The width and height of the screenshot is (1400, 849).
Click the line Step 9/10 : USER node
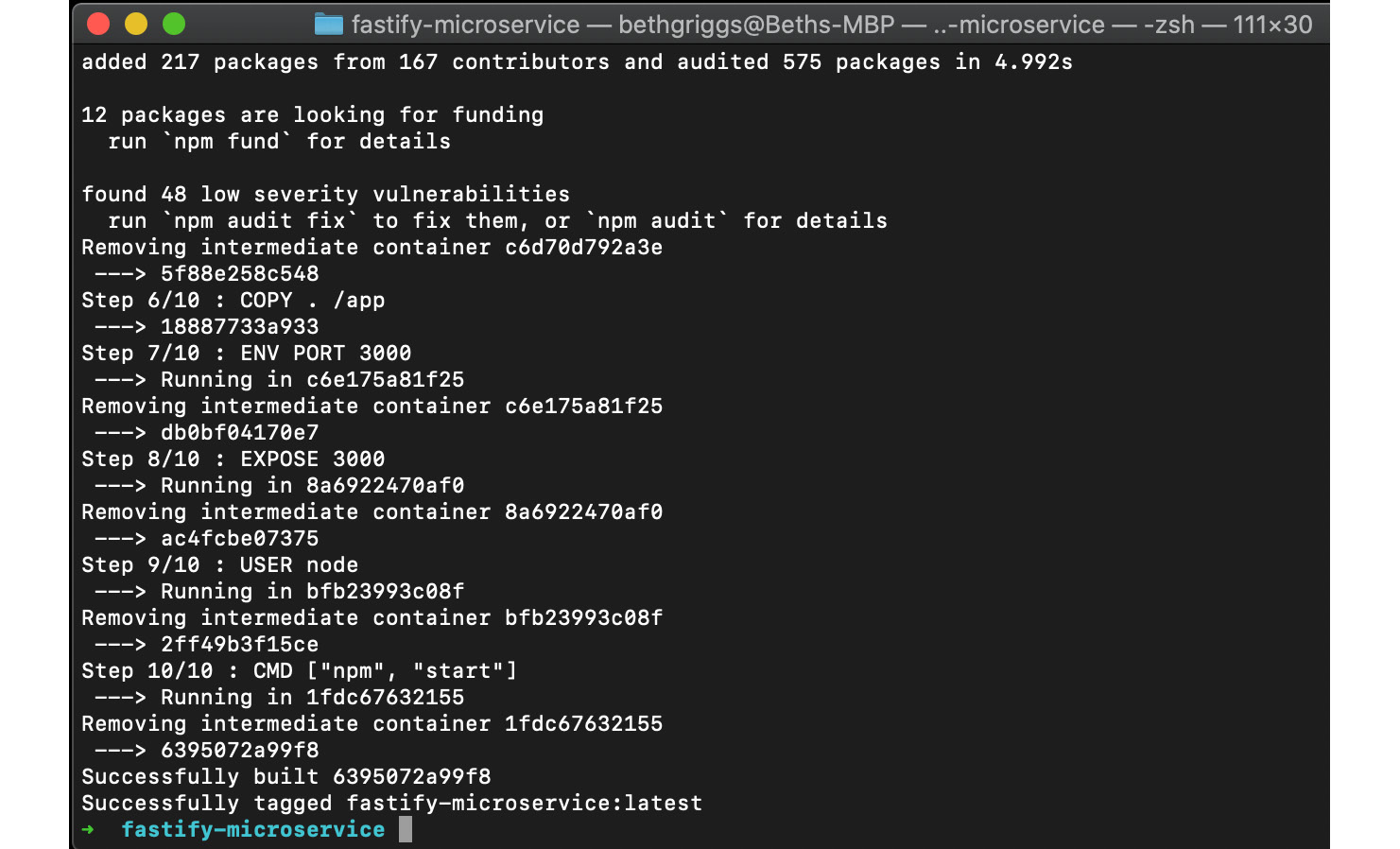click(x=219, y=564)
